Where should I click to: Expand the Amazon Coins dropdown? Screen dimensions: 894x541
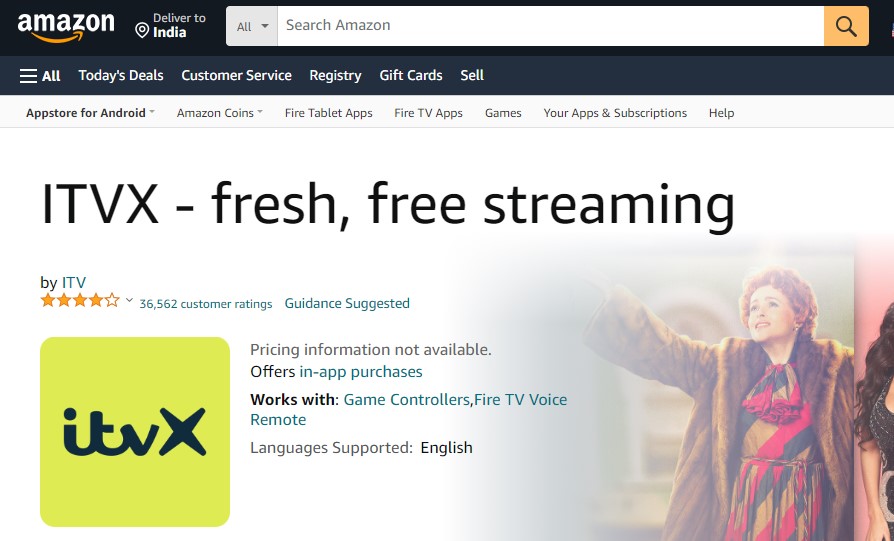[x=220, y=113]
